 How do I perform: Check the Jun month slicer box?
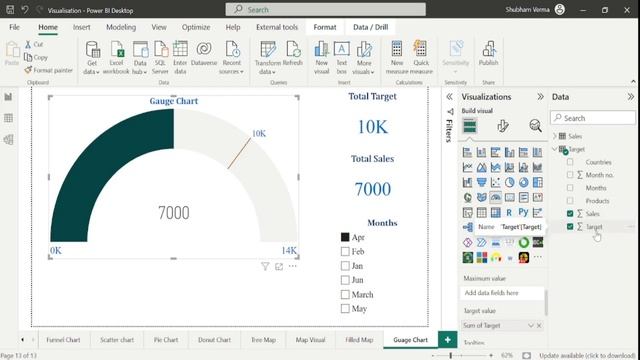click(x=345, y=280)
